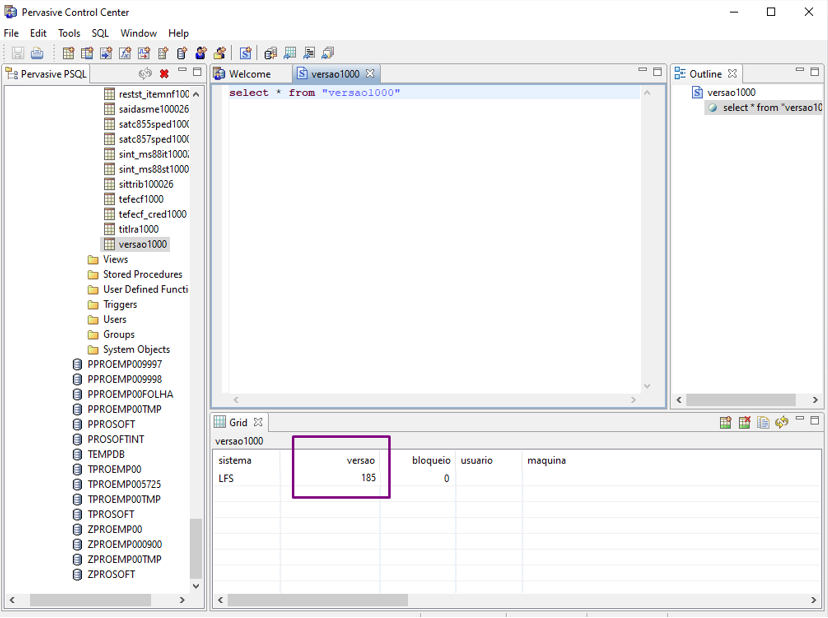
Task: Click the Print icon in main toolbar
Action: [37, 53]
